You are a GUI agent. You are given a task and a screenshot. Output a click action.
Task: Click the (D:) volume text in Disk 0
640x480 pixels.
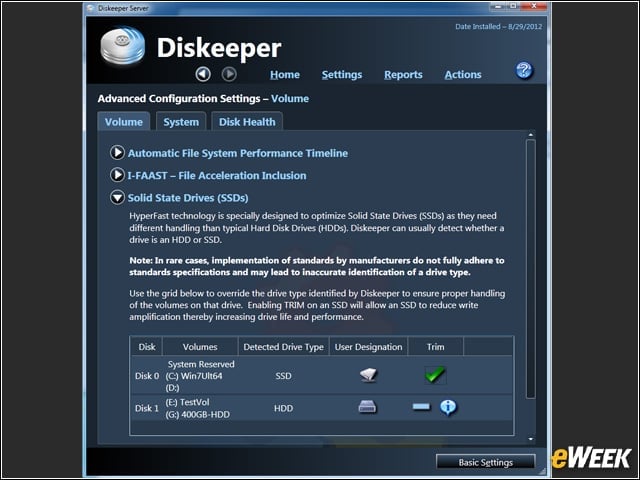coord(172,388)
